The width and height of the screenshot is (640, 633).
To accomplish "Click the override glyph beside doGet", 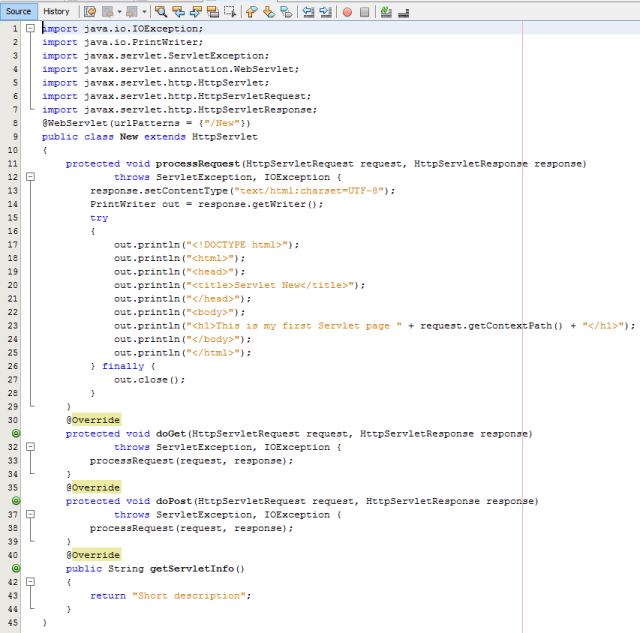I will pyautogui.click(x=16, y=433).
